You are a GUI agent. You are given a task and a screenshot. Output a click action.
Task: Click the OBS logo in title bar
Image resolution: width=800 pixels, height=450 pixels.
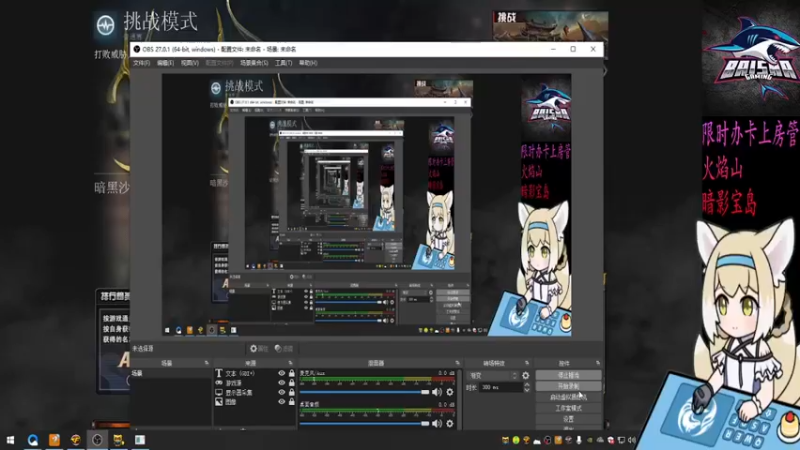coord(137,49)
